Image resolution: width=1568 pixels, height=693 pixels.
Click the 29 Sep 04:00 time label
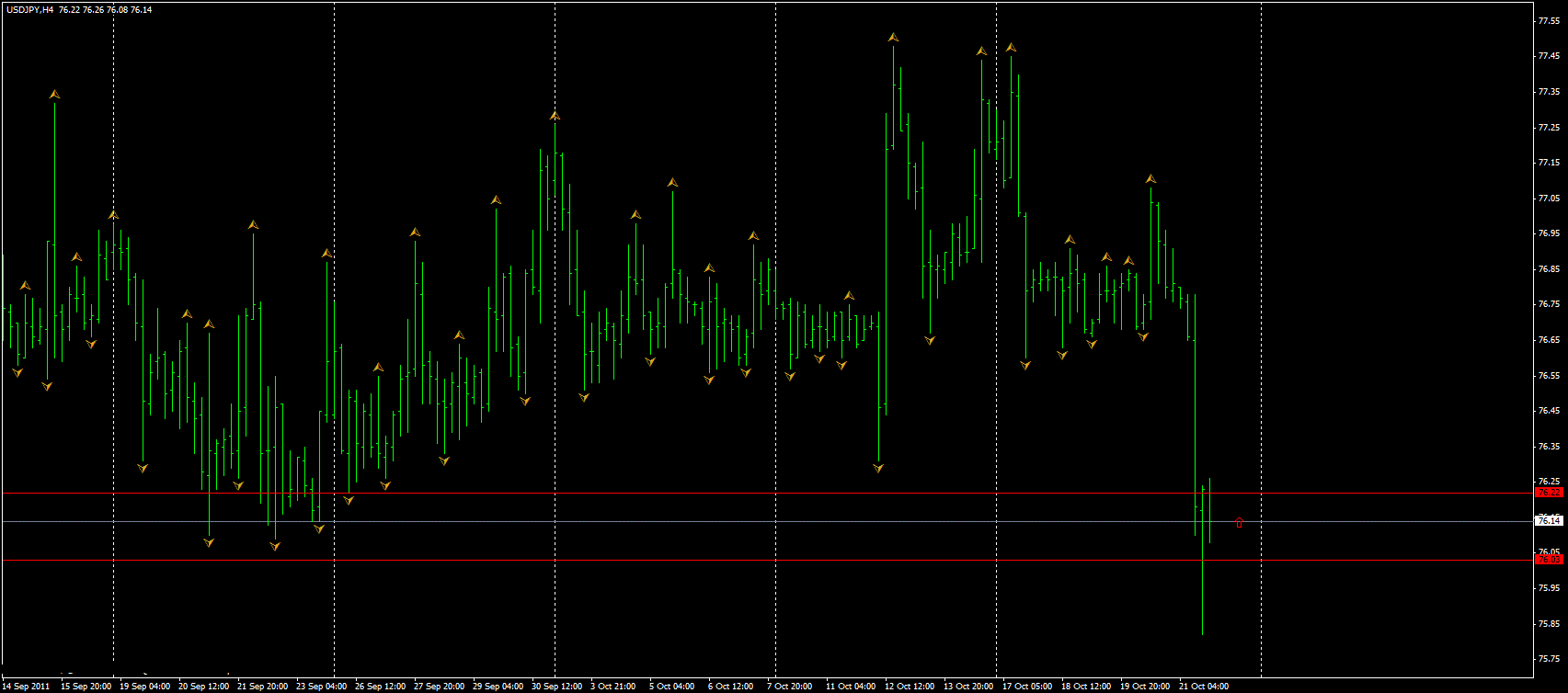pos(498,687)
